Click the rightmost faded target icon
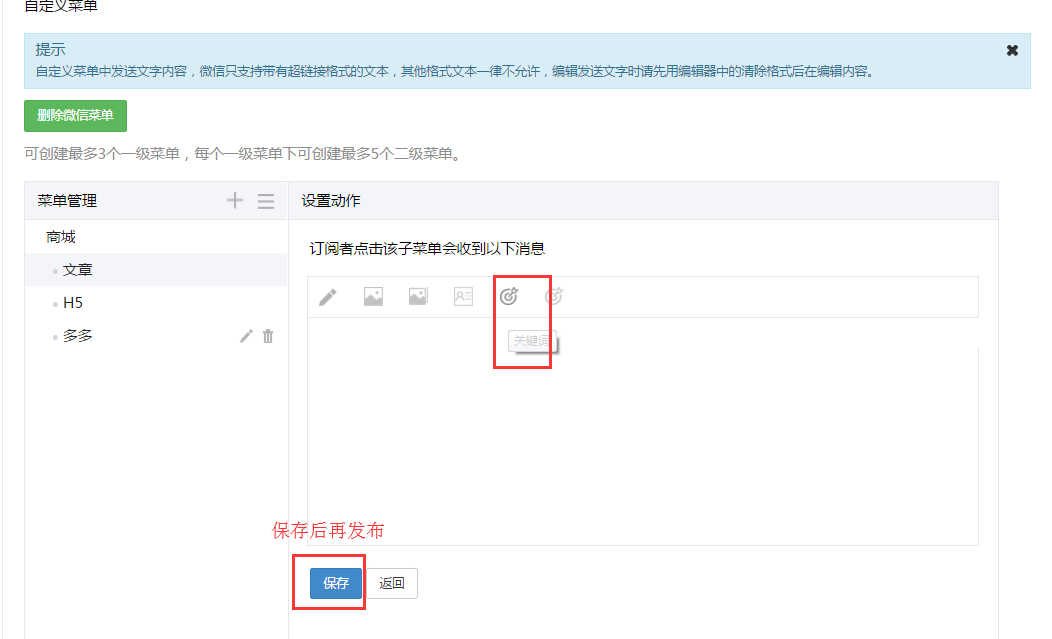The image size is (1052, 639). pos(554,297)
